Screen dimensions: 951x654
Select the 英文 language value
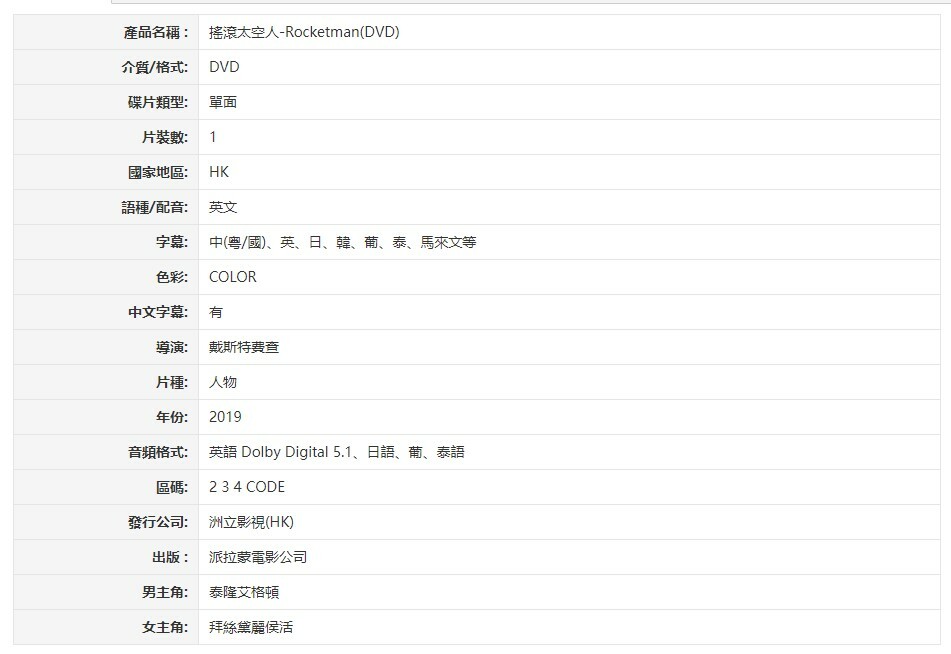point(223,207)
